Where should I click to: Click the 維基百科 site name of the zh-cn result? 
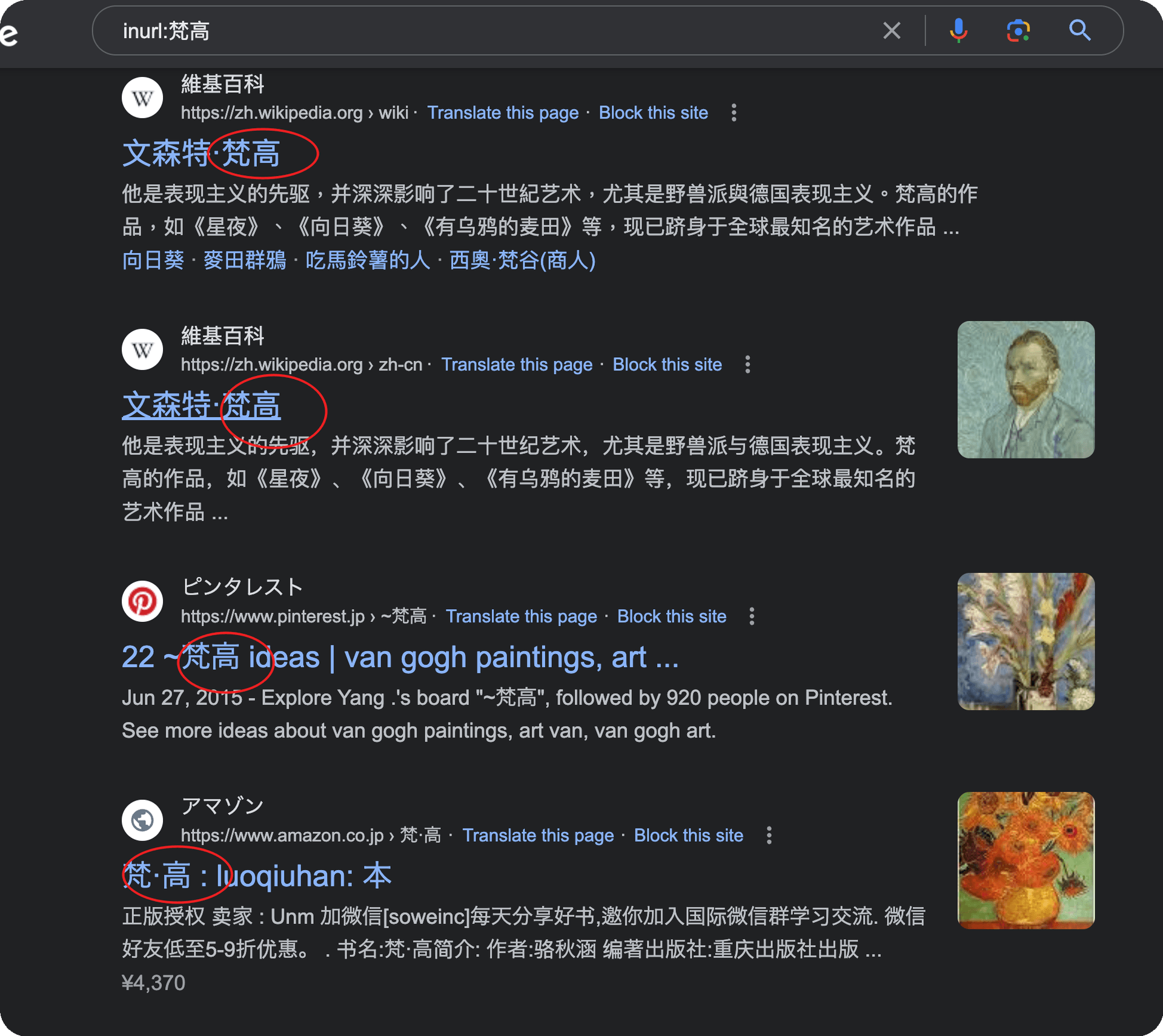coord(222,335)
